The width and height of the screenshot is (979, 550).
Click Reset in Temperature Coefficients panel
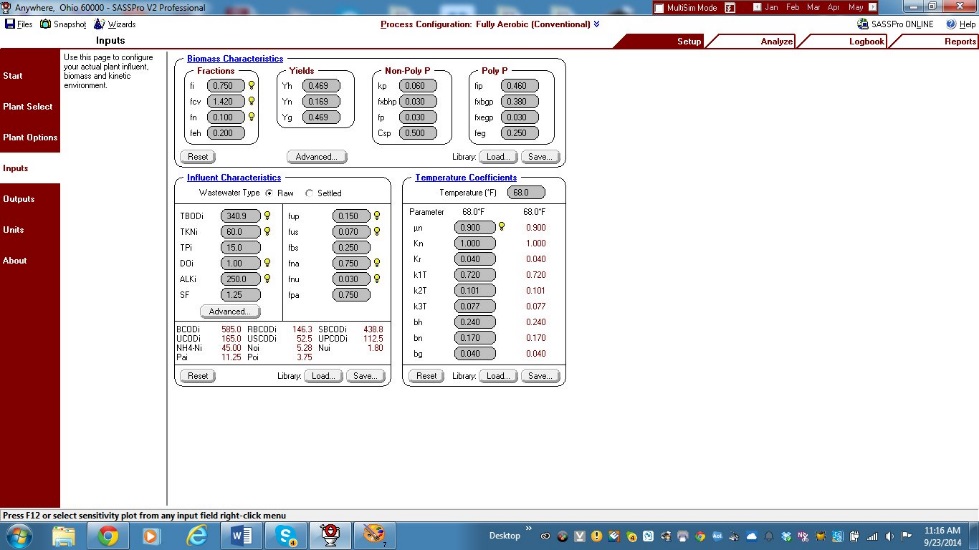click(x=427, y=376)
